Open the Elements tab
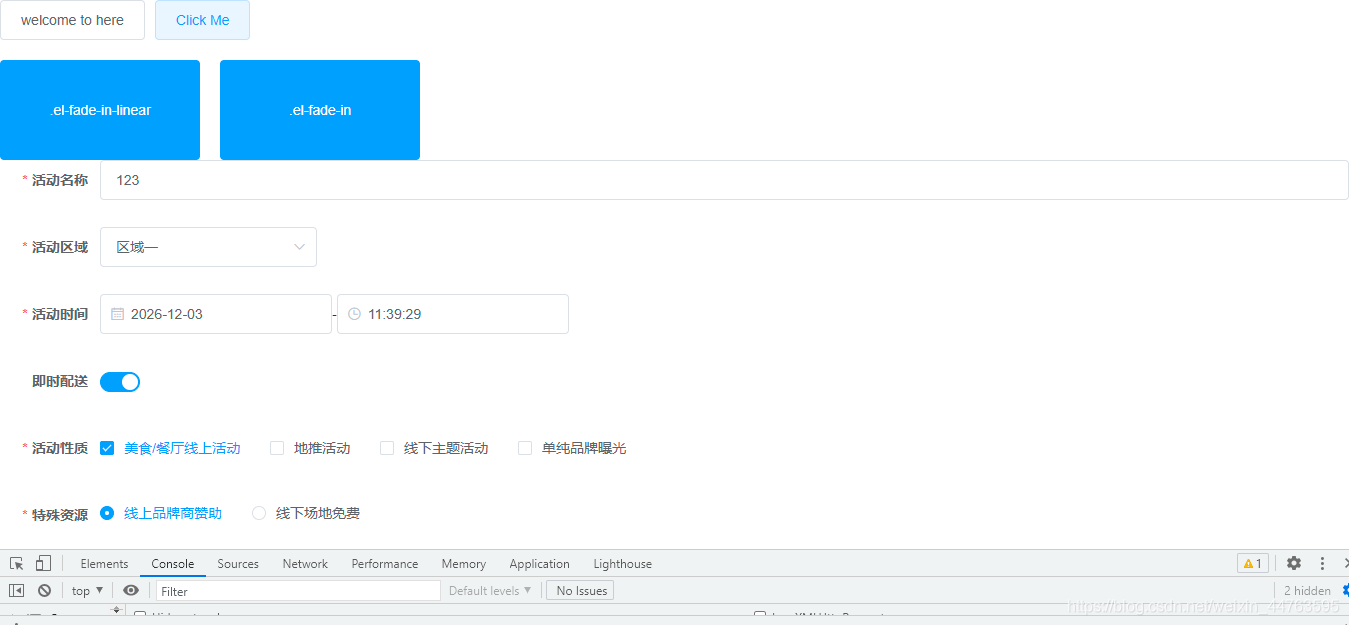The width and height of the screenshot is (1349, 625). [104, 563]
